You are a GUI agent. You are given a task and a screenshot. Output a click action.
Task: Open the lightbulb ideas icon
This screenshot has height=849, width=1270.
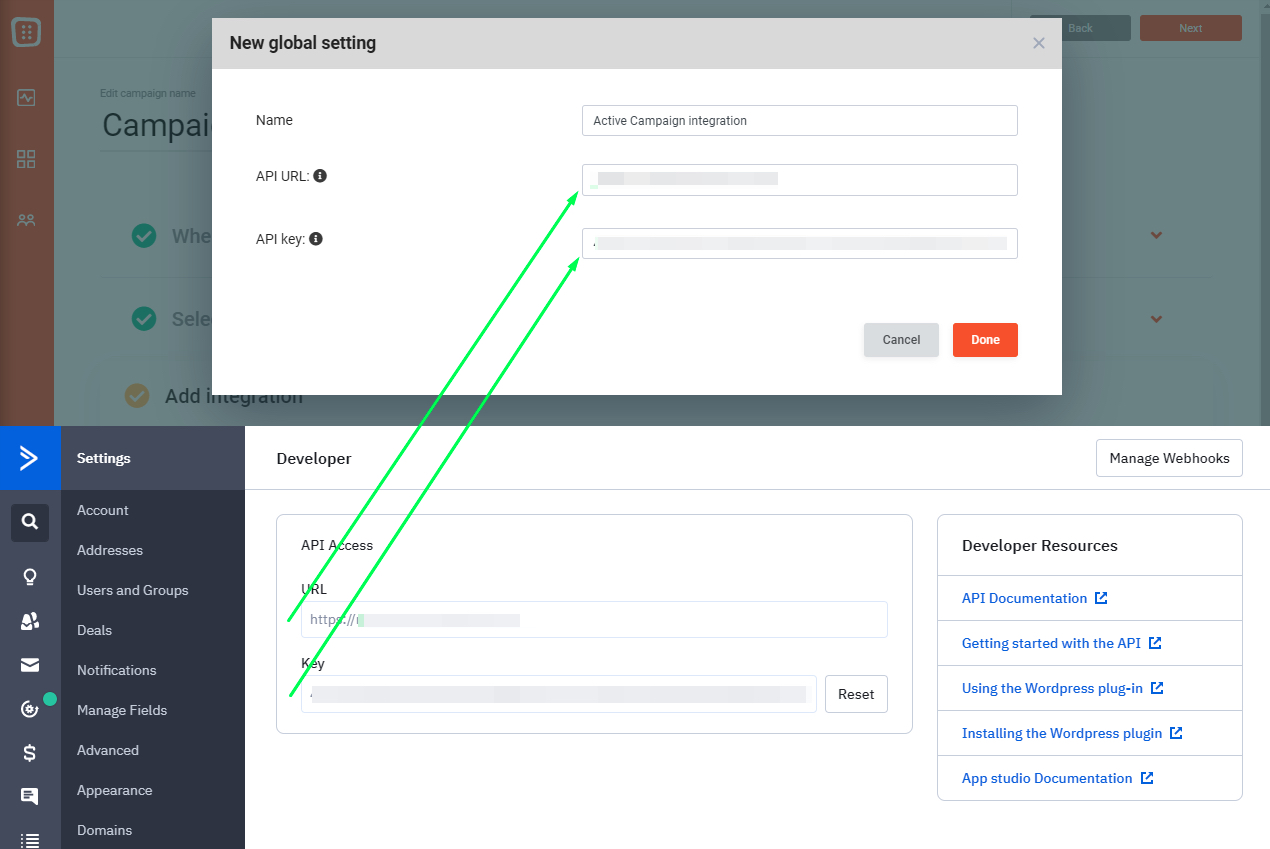(30, 577)
